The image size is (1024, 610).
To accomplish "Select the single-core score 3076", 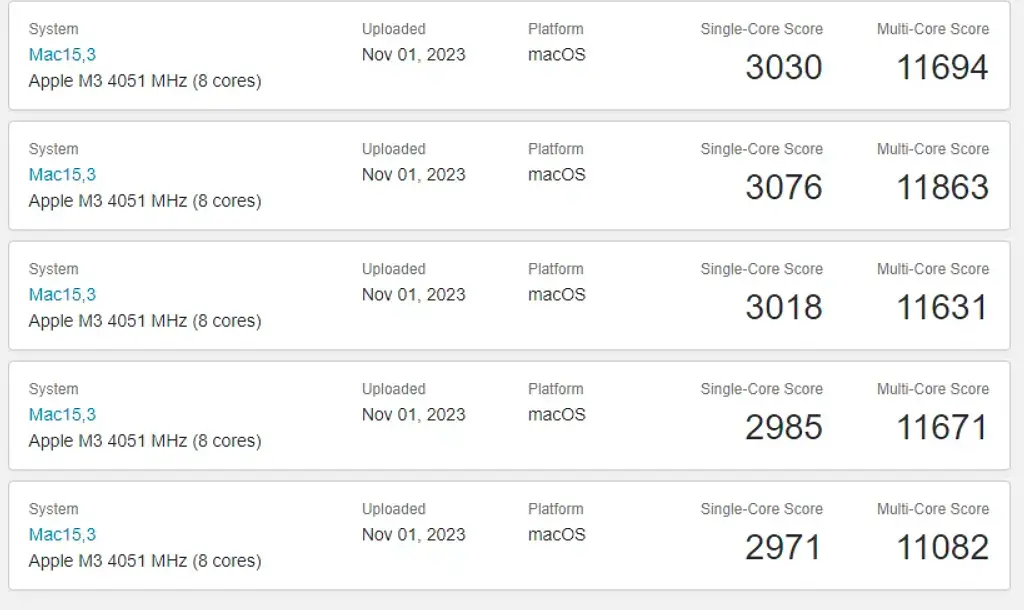I will 783,188.
